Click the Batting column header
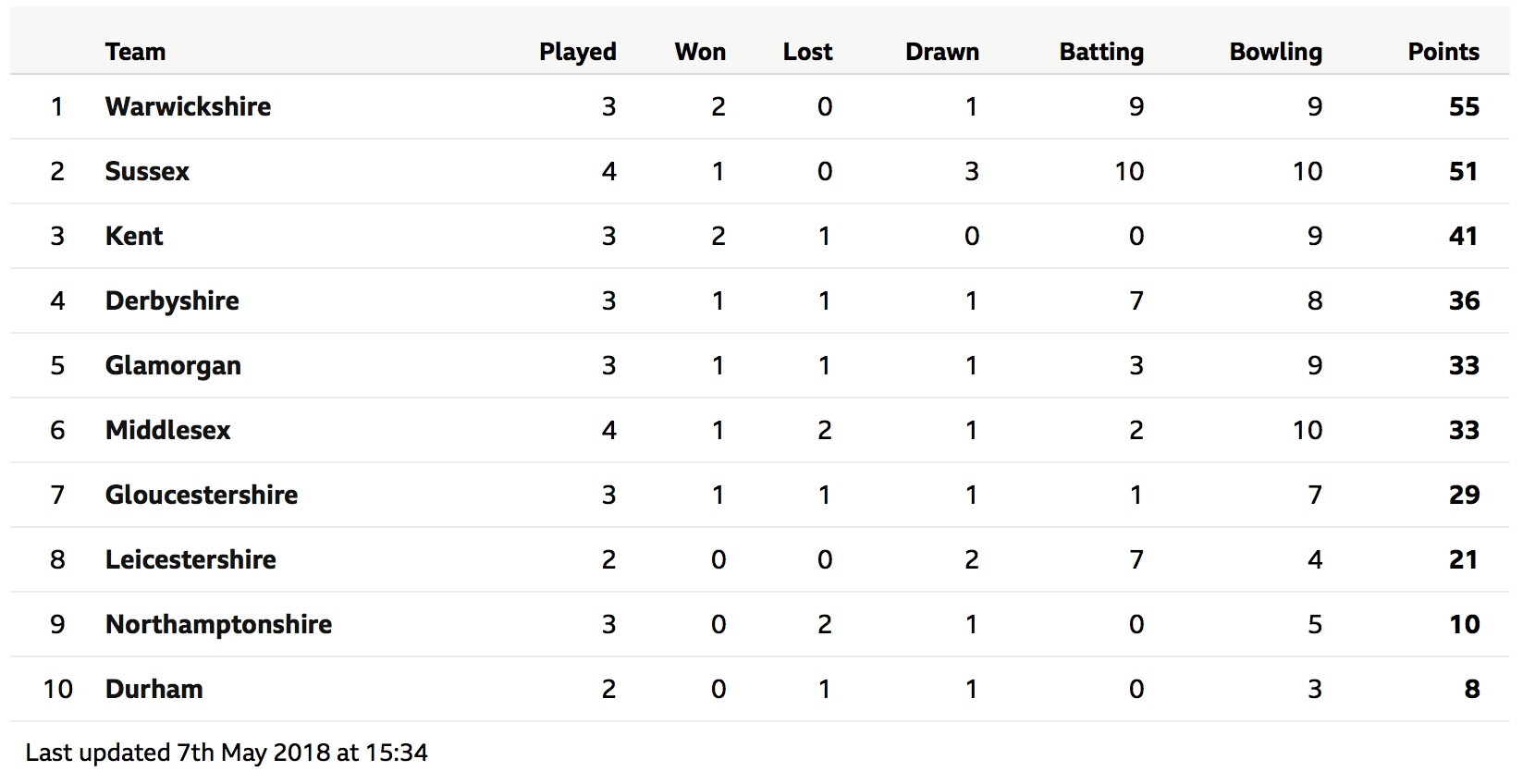Screen dimensions: 1535x784 tap(1101, 52)
